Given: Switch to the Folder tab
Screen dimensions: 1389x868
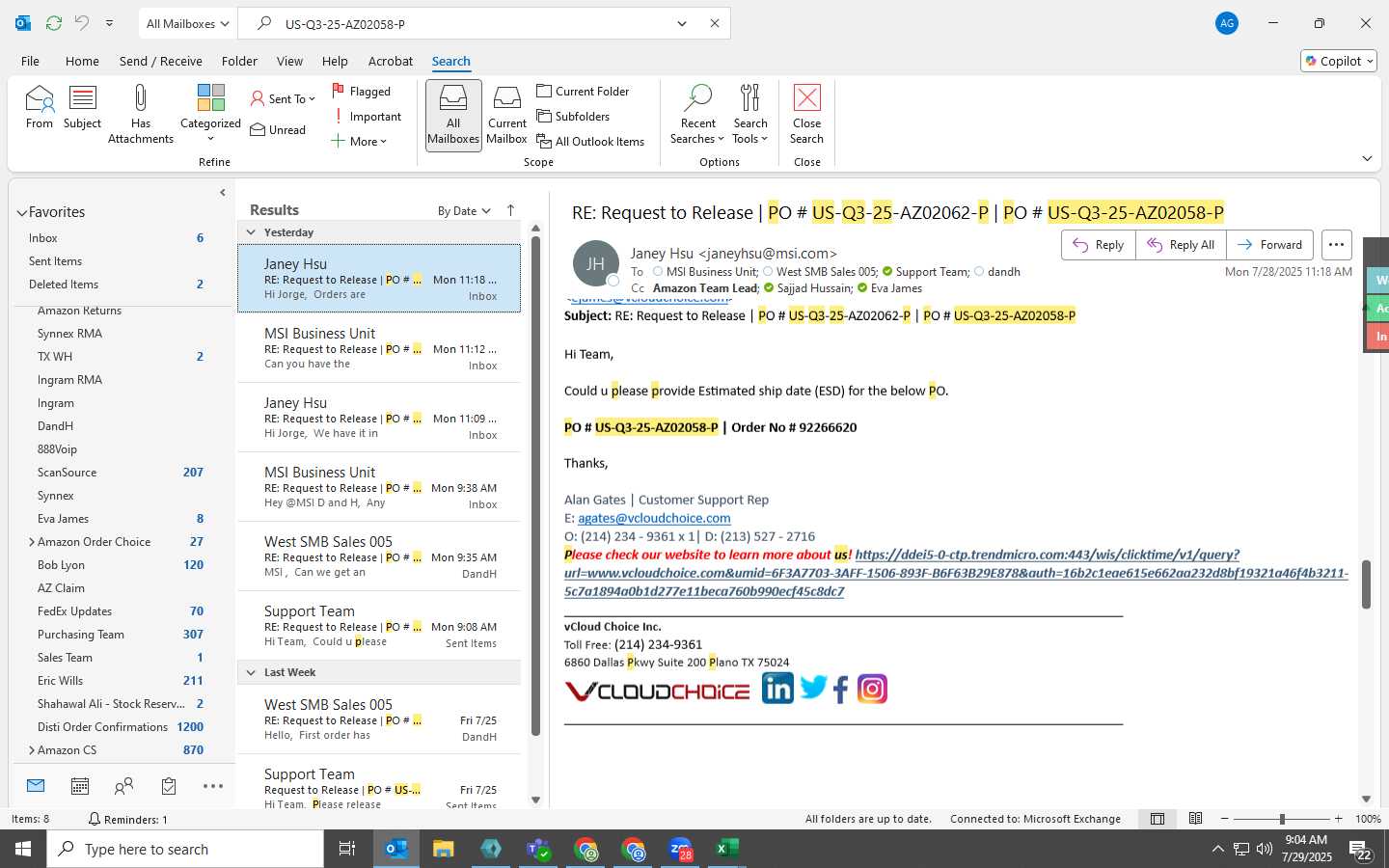Looking at the screenshot, I should pos(239,61).
